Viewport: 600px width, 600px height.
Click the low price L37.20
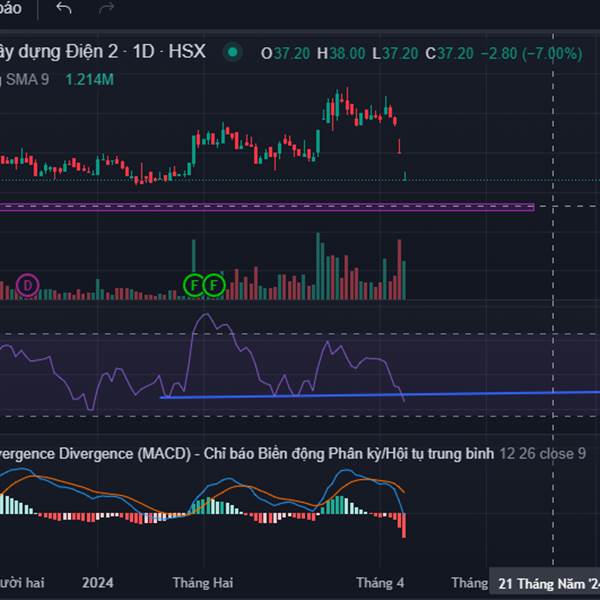point(395,54)
